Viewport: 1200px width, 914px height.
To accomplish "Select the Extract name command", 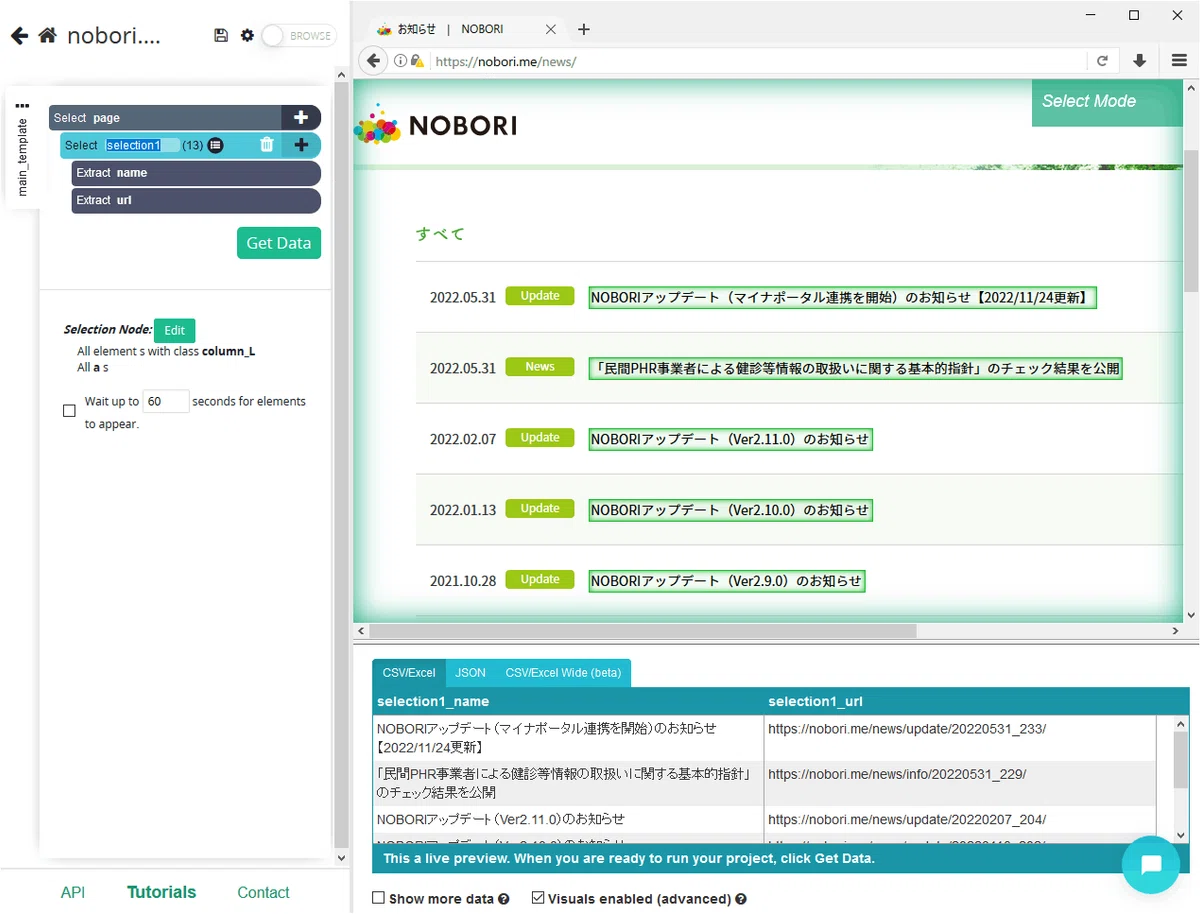I will 196,173.
